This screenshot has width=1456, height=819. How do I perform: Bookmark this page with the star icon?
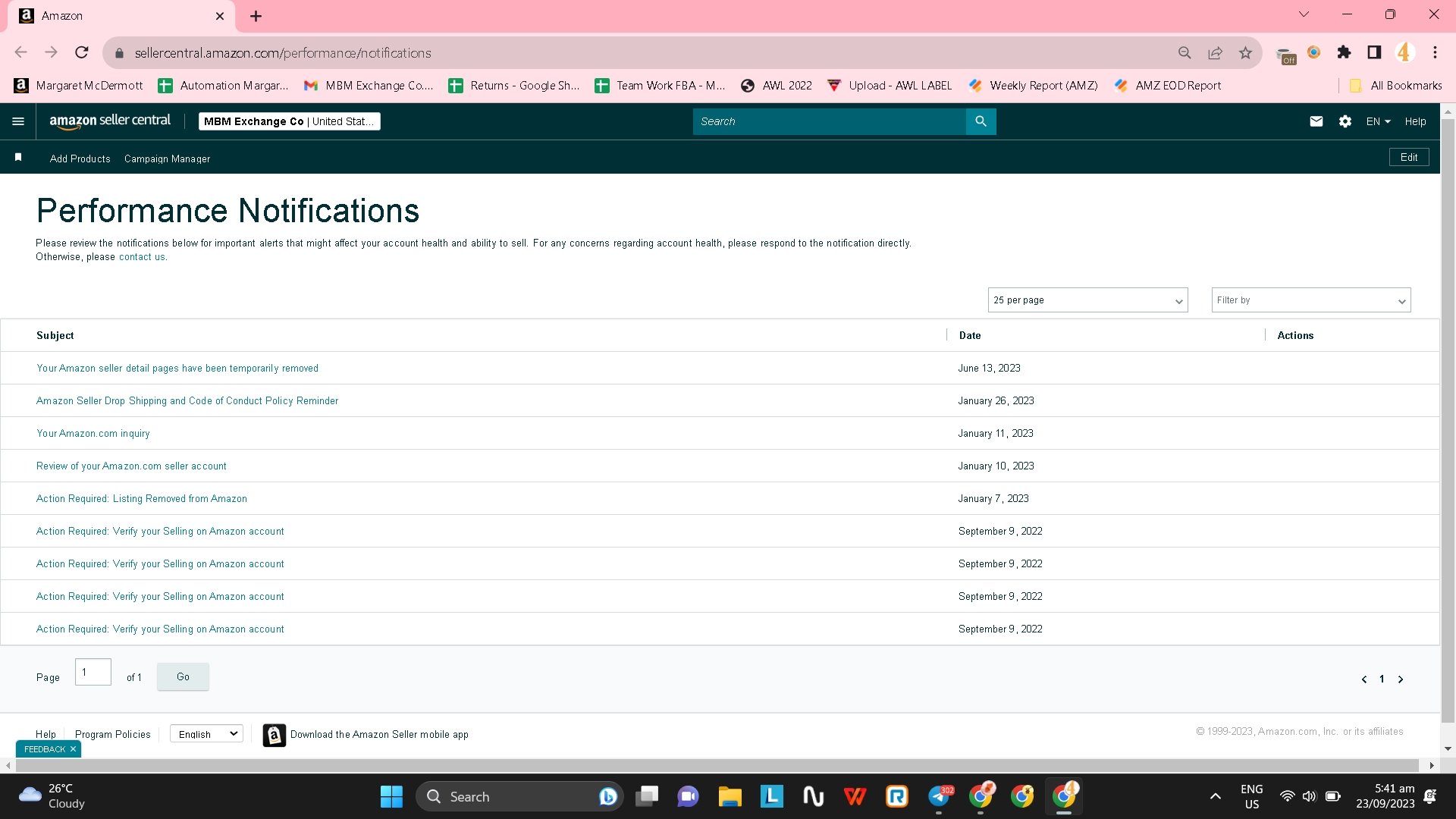1245,52
